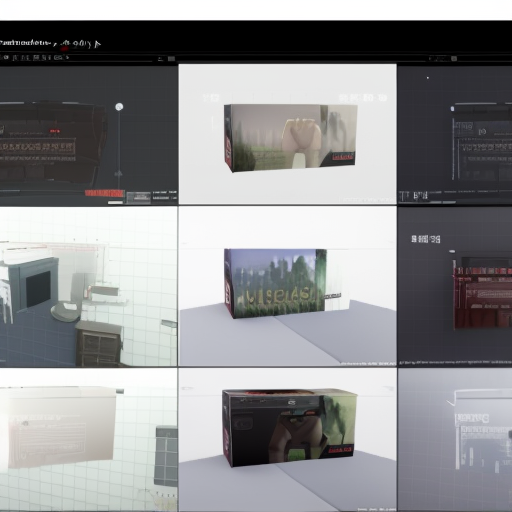The width and height of the screenshot is (512, 512).
Task: Select the dark panel model in top-right viewport
Action: (x=482, y=142)
